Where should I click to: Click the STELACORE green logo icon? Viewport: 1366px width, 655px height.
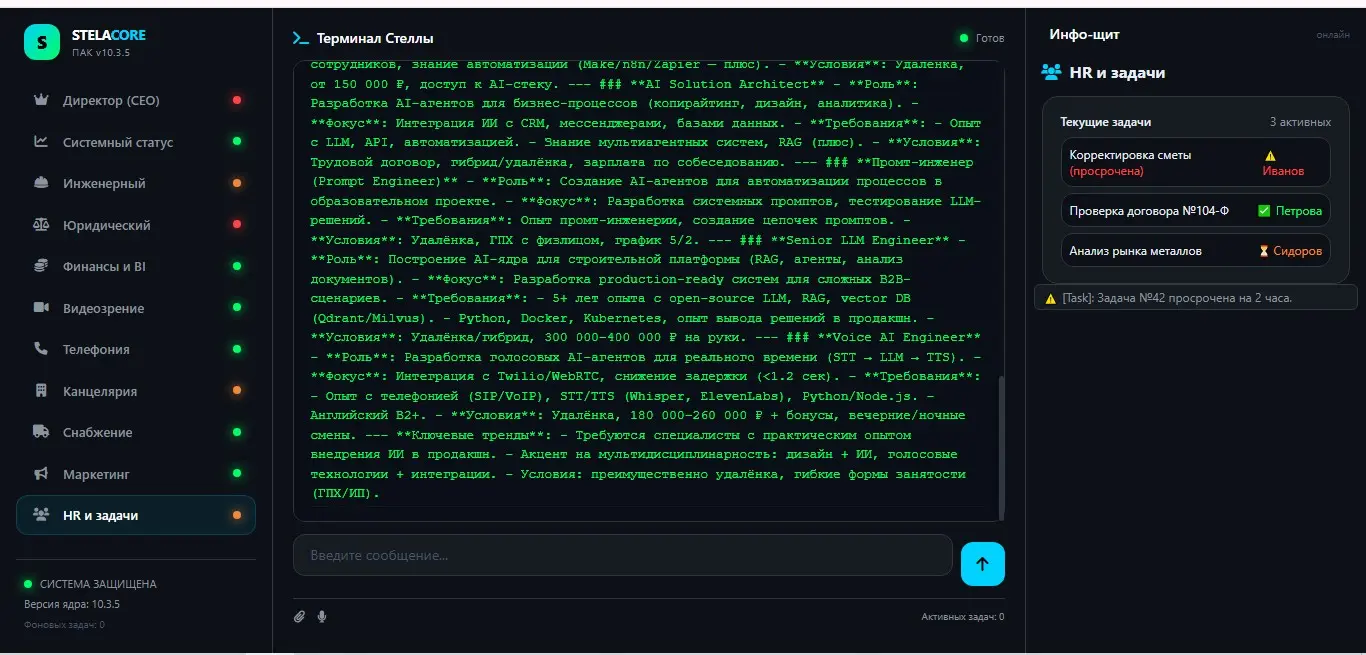42,42
